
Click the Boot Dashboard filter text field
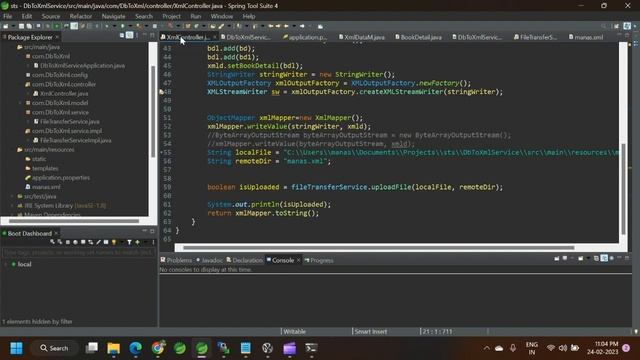click(78, 252)
